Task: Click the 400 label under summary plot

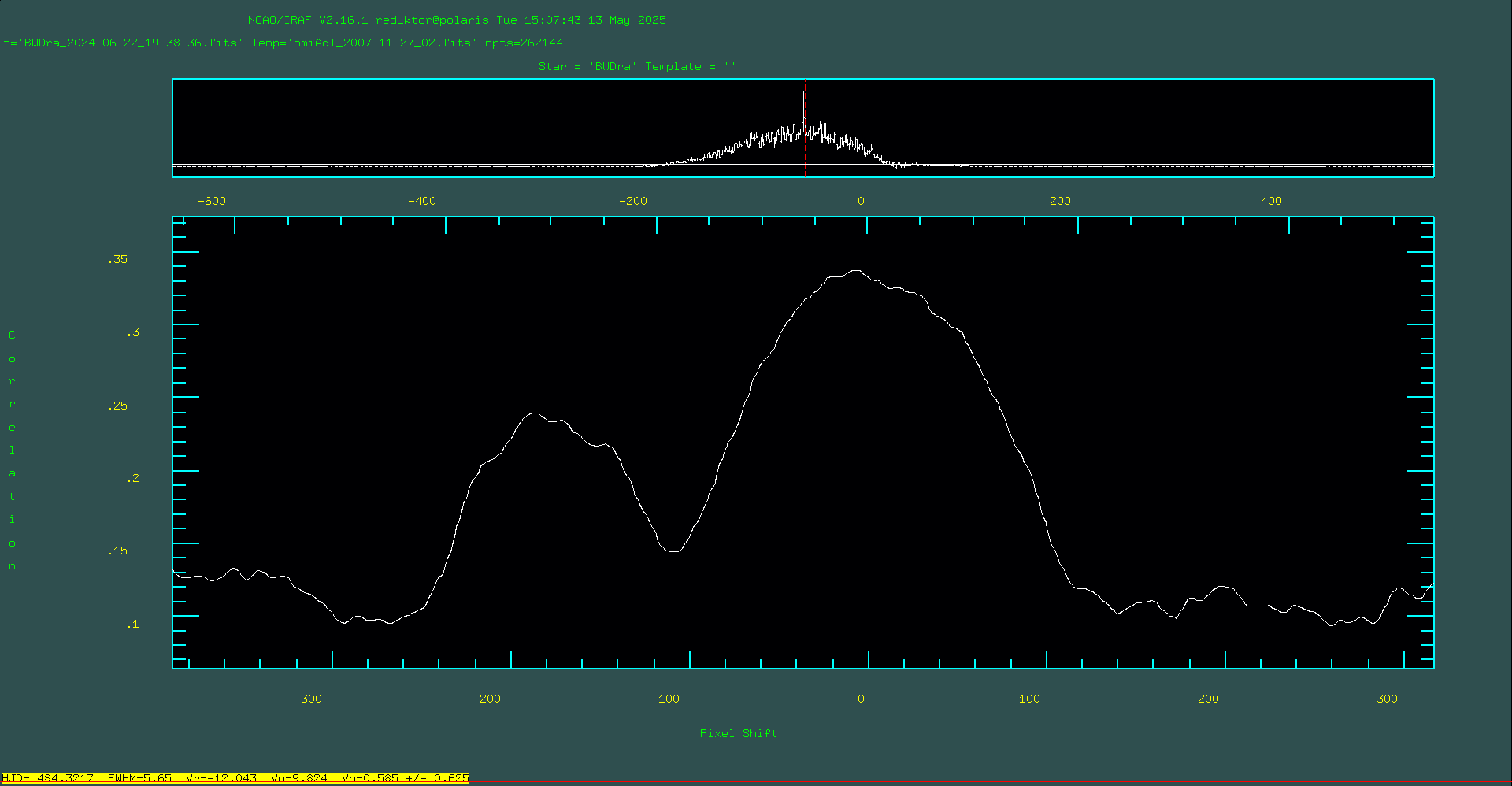Action: pos(1271,201)
